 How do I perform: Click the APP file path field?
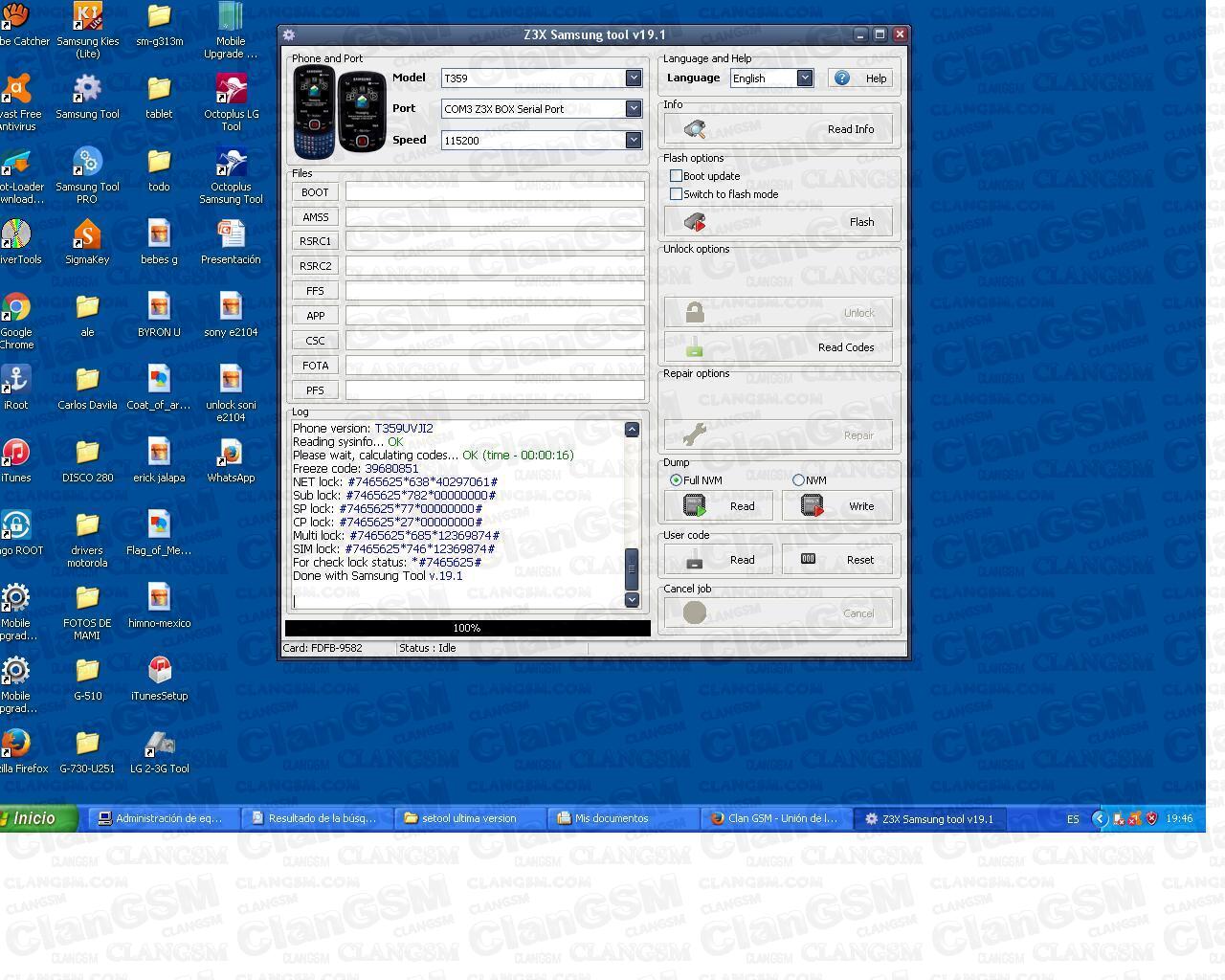(495, 316)
